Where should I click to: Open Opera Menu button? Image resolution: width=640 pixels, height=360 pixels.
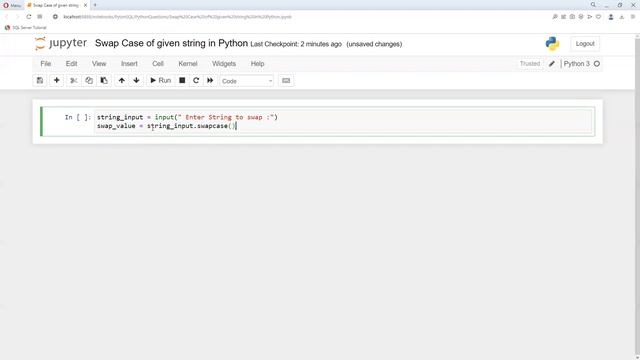12,5
